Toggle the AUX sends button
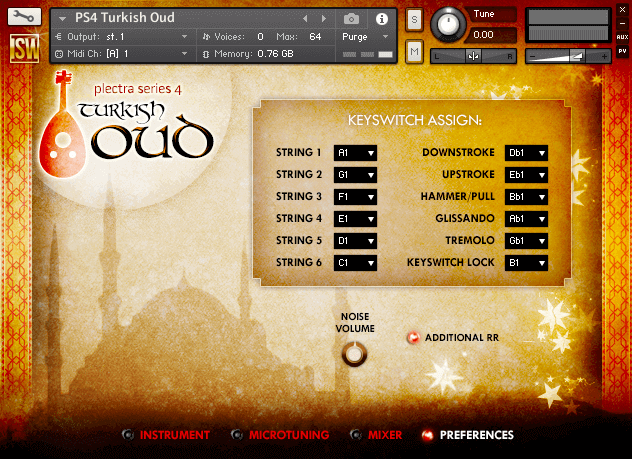Screen dimensions: 632x459 click(x=622, y=37)
